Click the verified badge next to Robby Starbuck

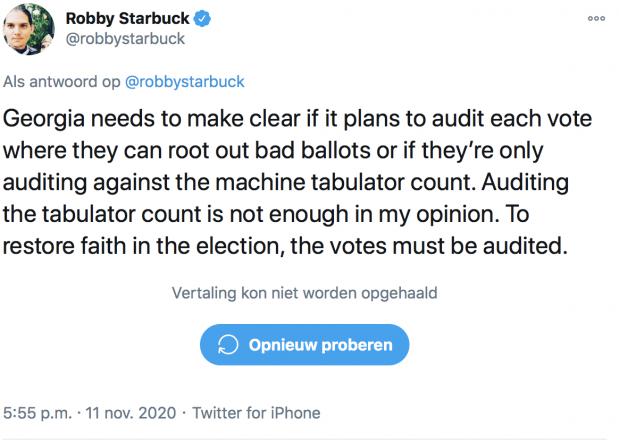click(202, 19)
